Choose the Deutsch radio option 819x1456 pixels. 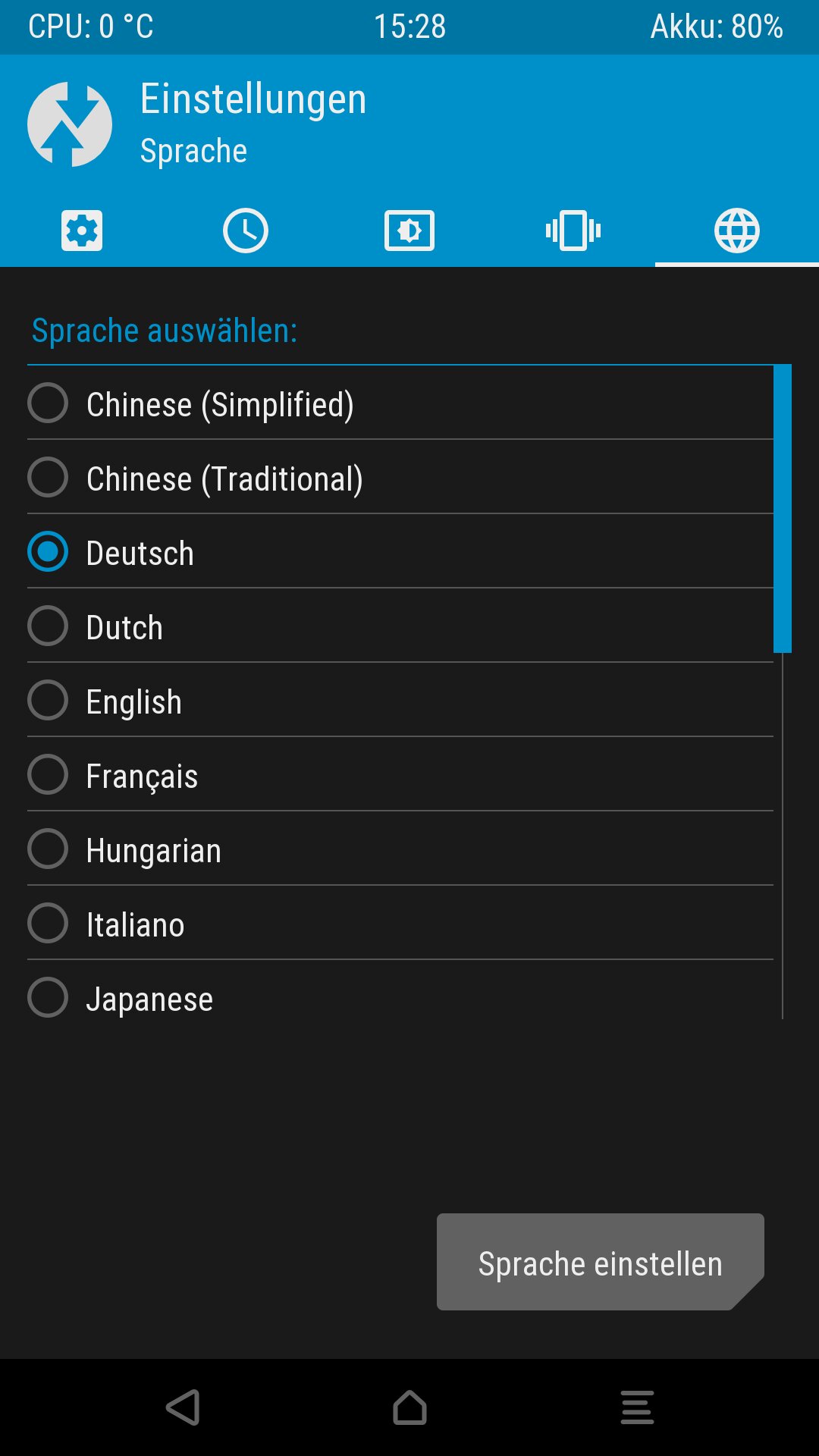tap(48, 551)
